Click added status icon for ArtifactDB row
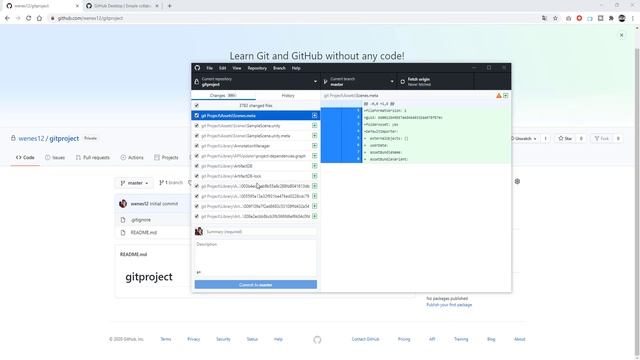The image size is (640, 360). pos(314,166)
